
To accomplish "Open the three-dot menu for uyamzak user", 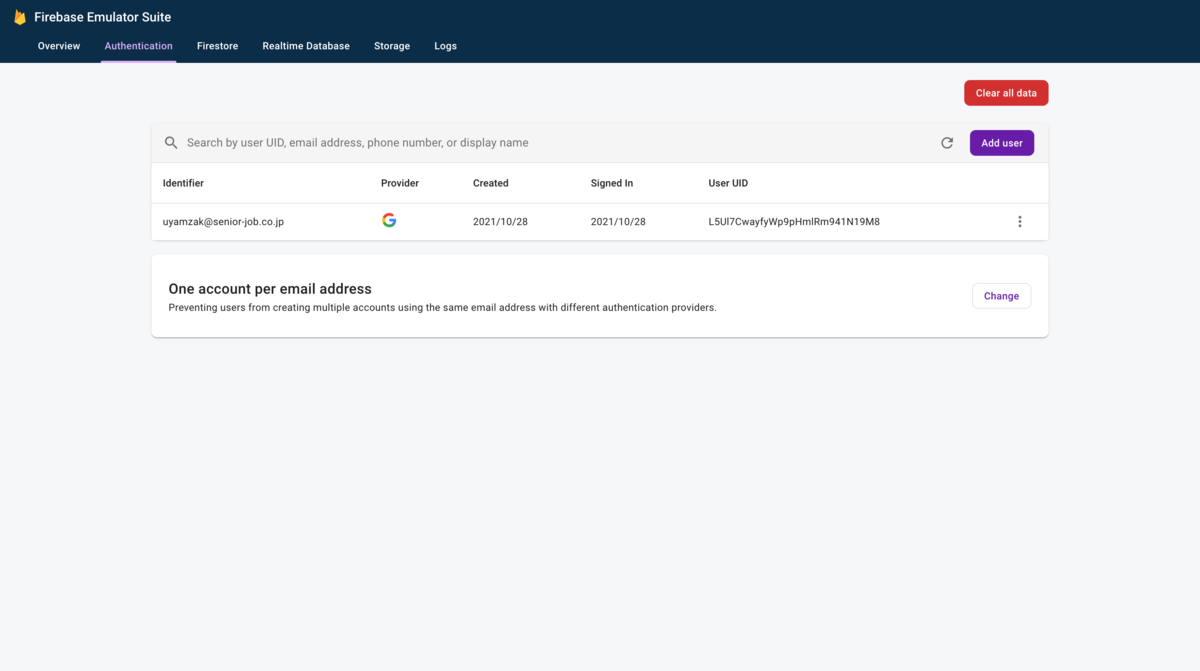I will (1020, 222).
